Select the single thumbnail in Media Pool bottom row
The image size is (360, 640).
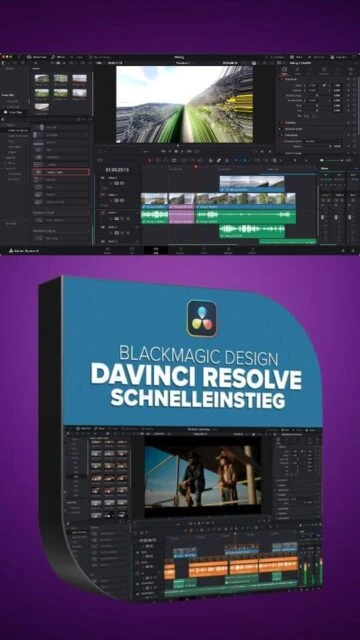[42, 107]
